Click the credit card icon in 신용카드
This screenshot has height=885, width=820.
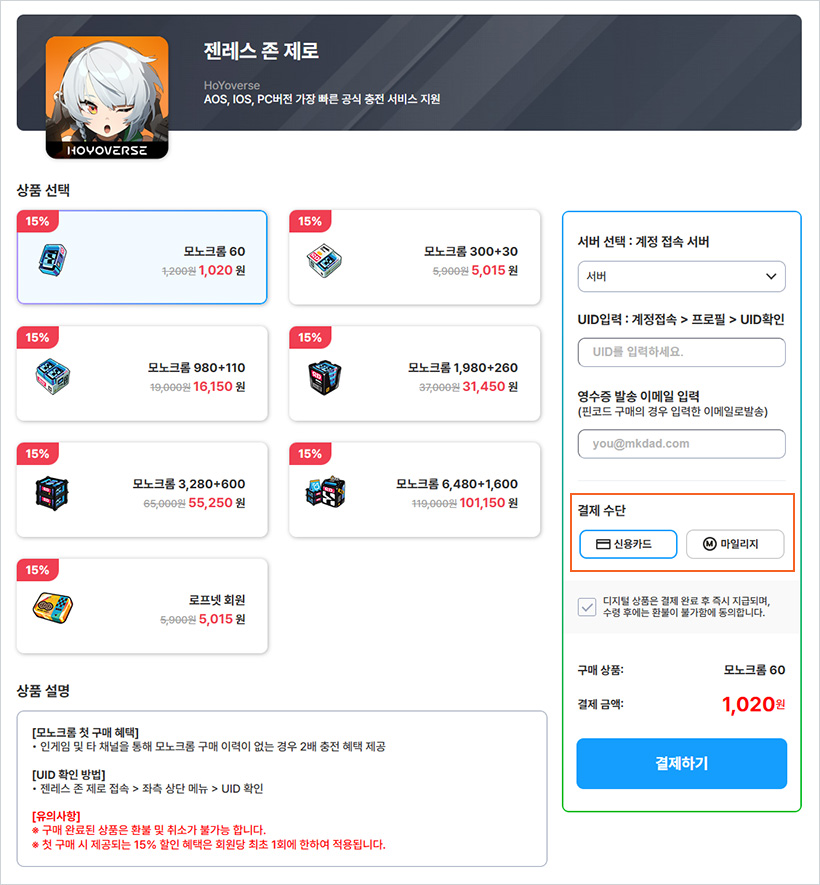click(603, 544)
